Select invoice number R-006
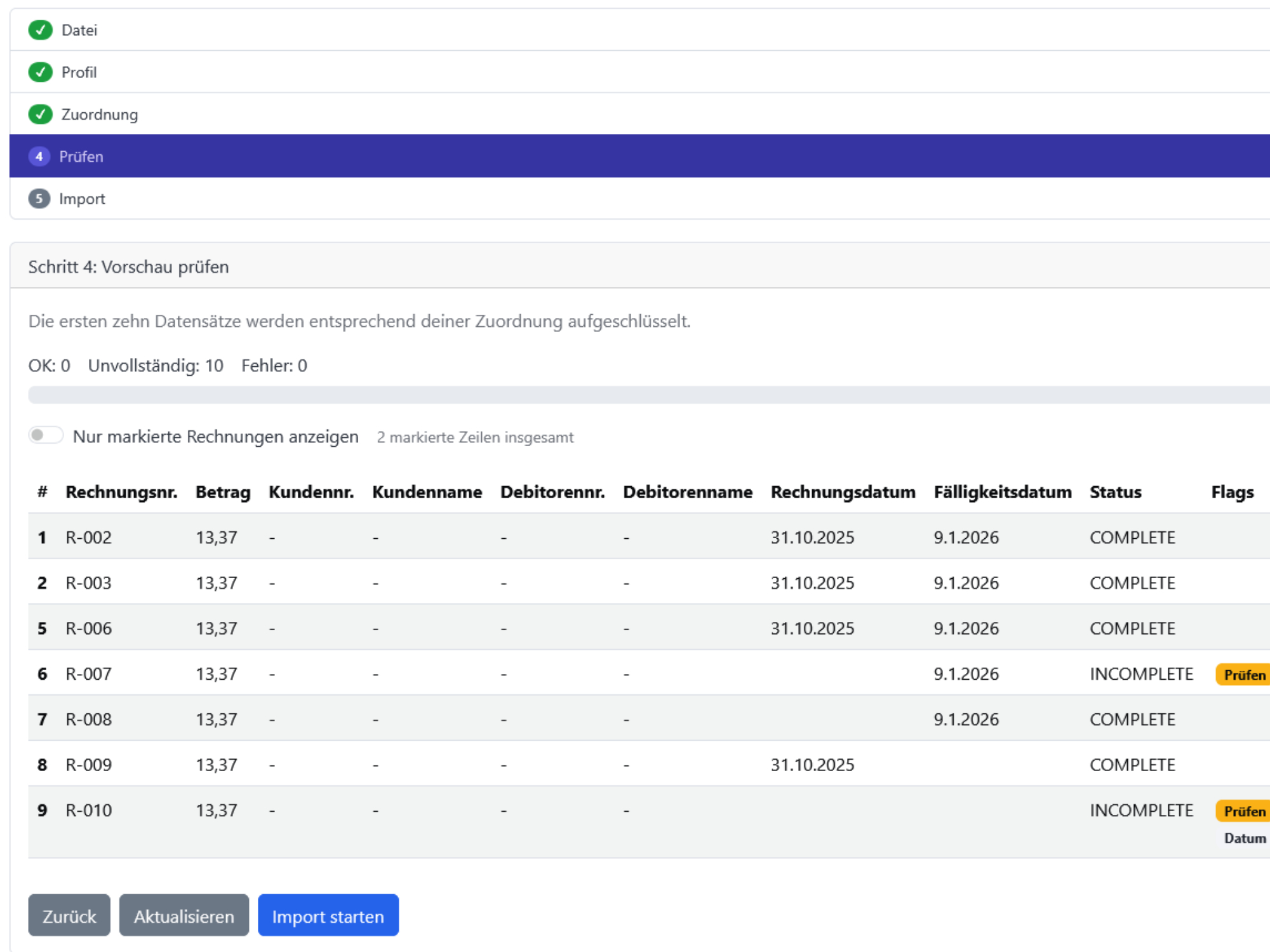This screenshot has width=1270, height=952. [89, 628]
